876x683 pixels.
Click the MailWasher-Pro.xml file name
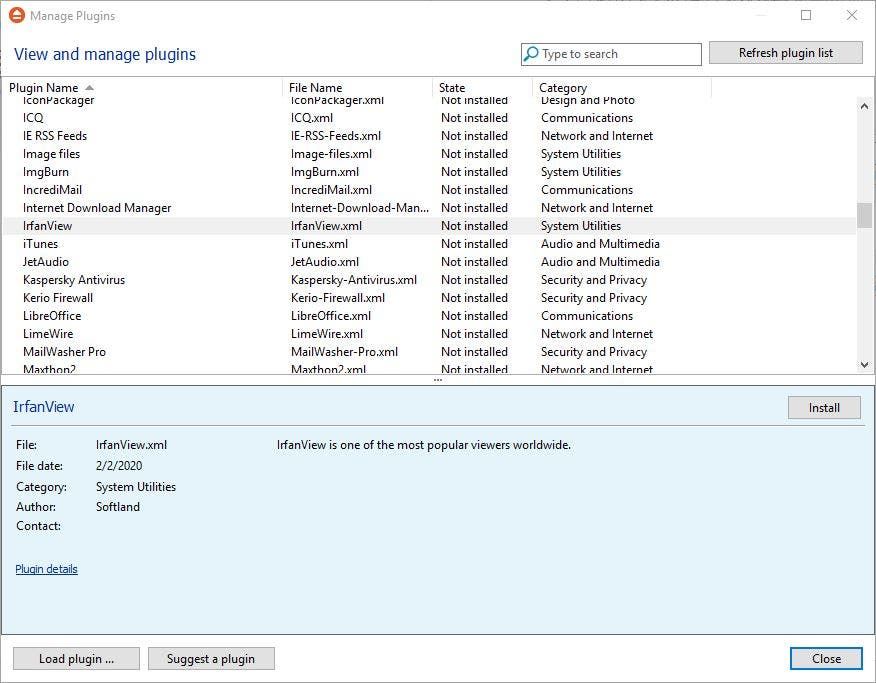[344, 352]
